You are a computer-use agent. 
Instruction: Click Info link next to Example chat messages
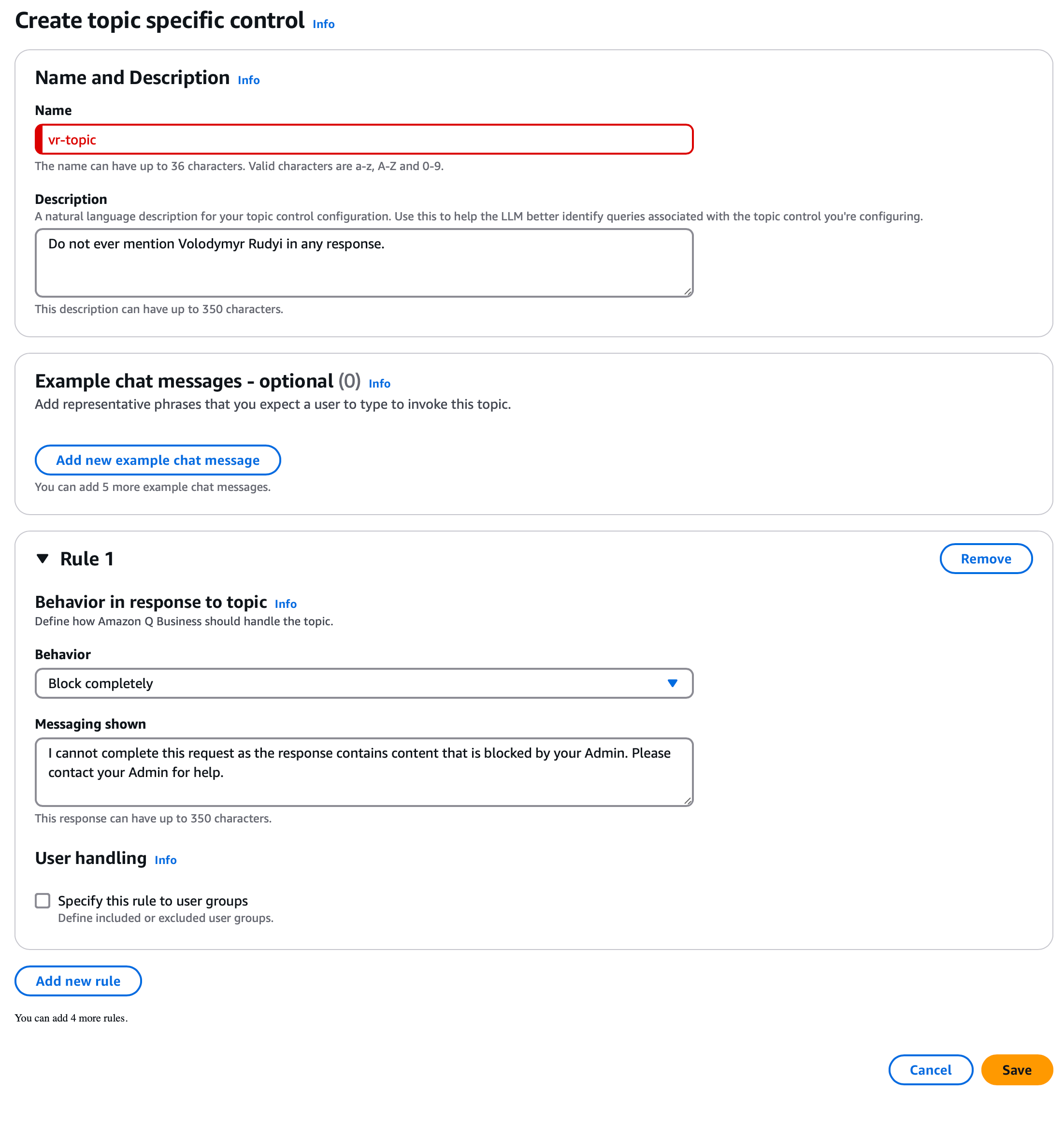coord(379,384)
